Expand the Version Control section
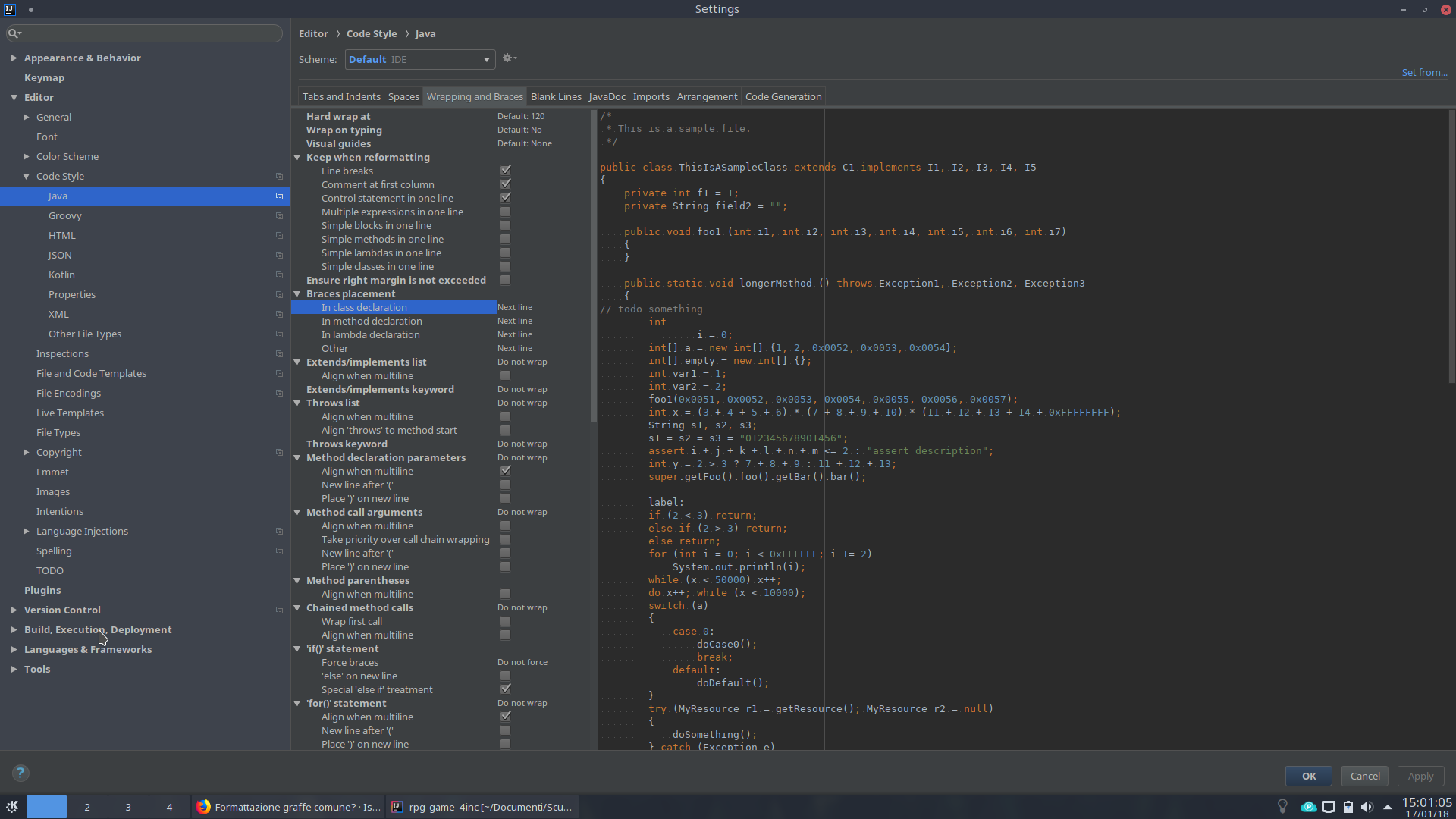 (x=14, y=610)
